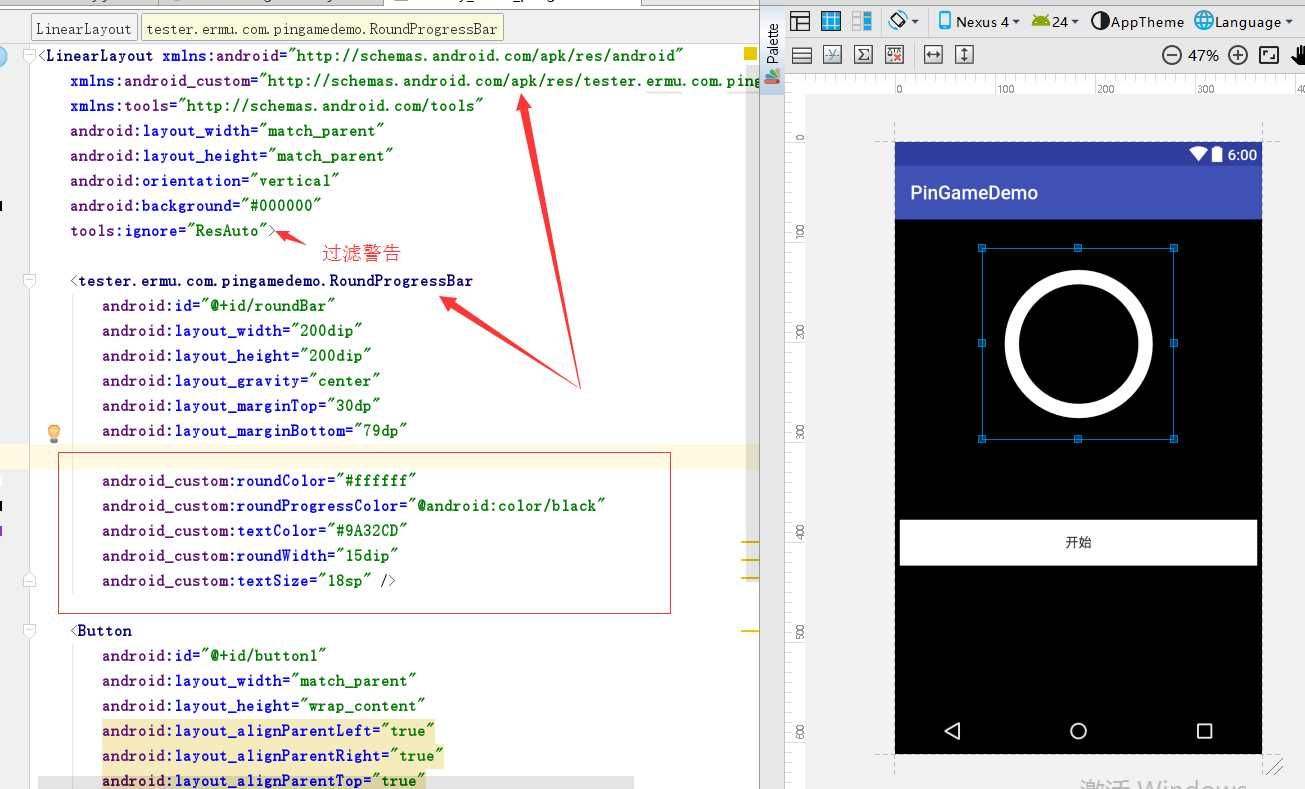Zoom out the layout preview
Screen dimensions: 1305x789
tap(1172, 55)
